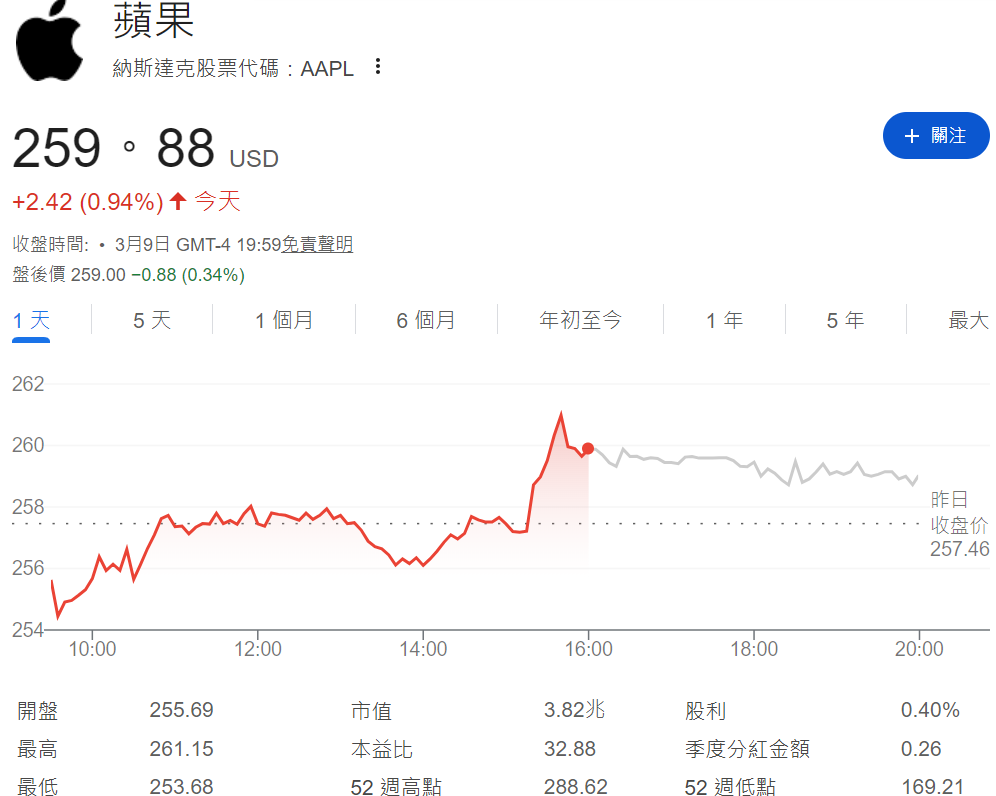Select the 1 年 time range

724,320
